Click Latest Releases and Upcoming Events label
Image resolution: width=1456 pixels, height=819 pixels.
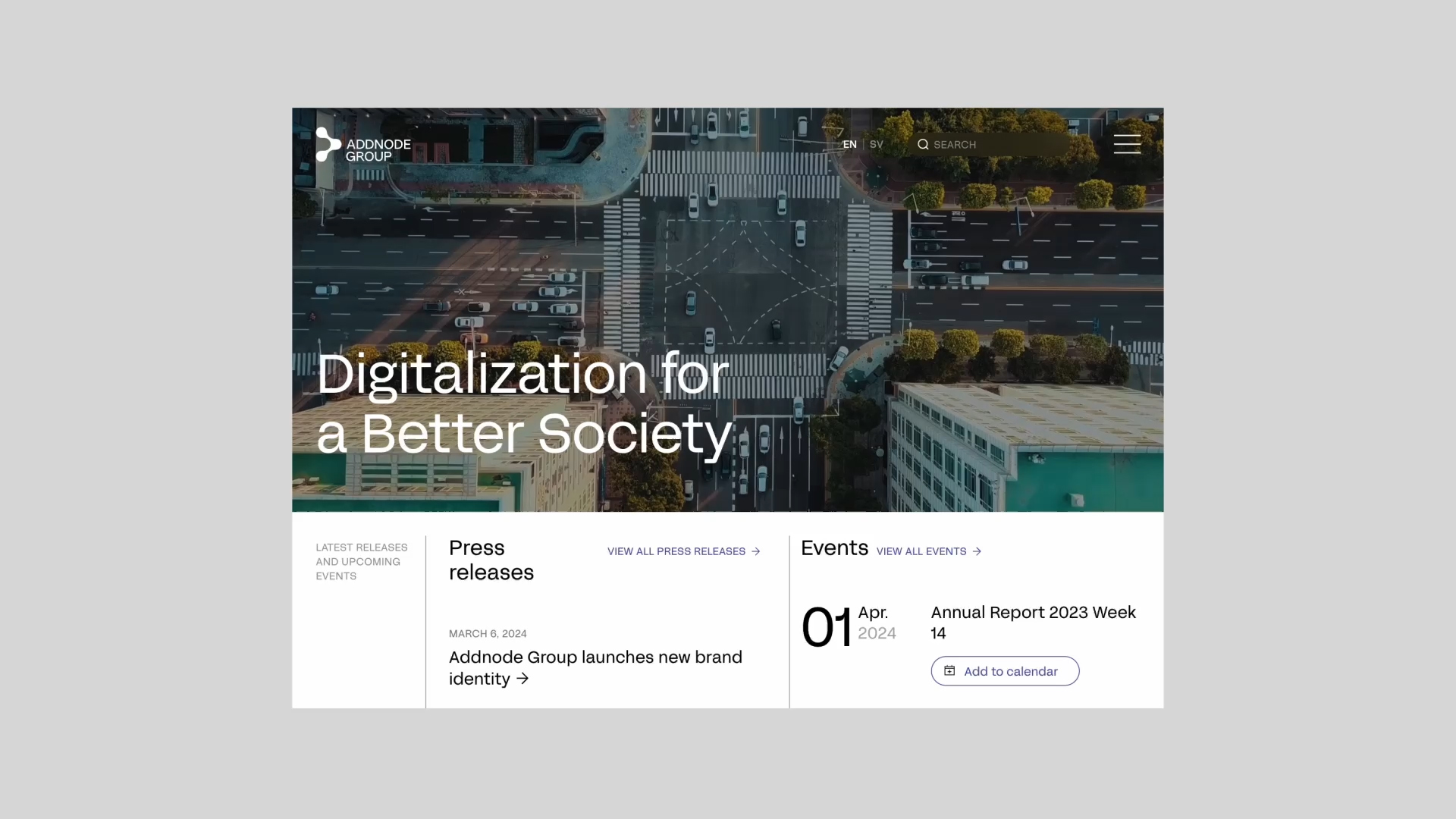coord(362,562)
